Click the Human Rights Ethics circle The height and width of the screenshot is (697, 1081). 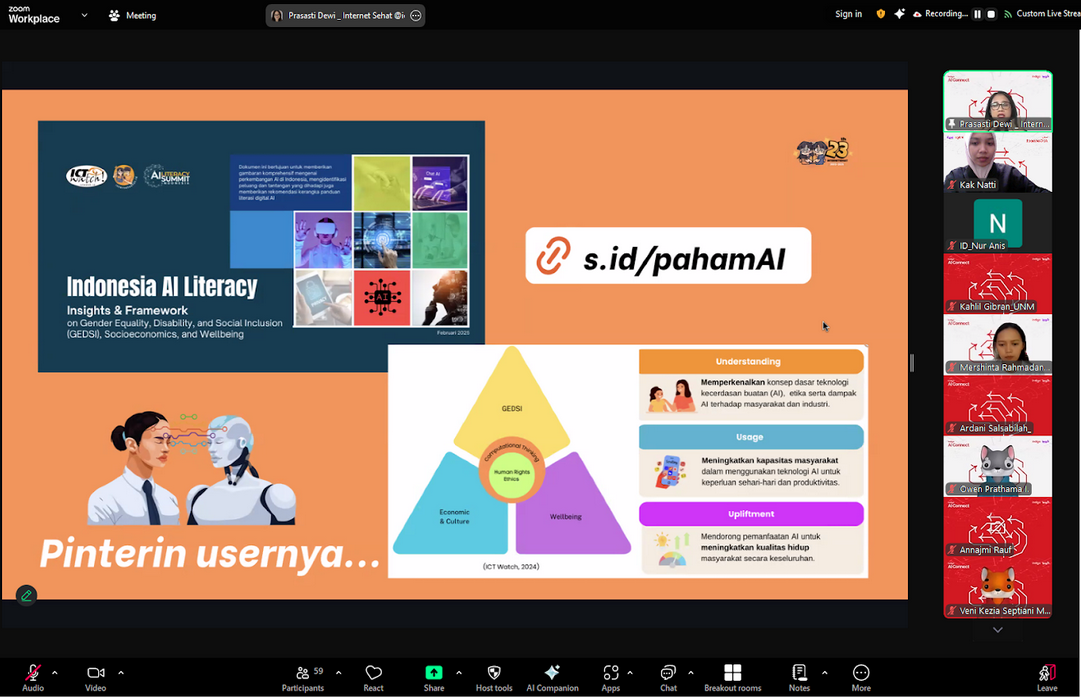click(x=512, y=475)
